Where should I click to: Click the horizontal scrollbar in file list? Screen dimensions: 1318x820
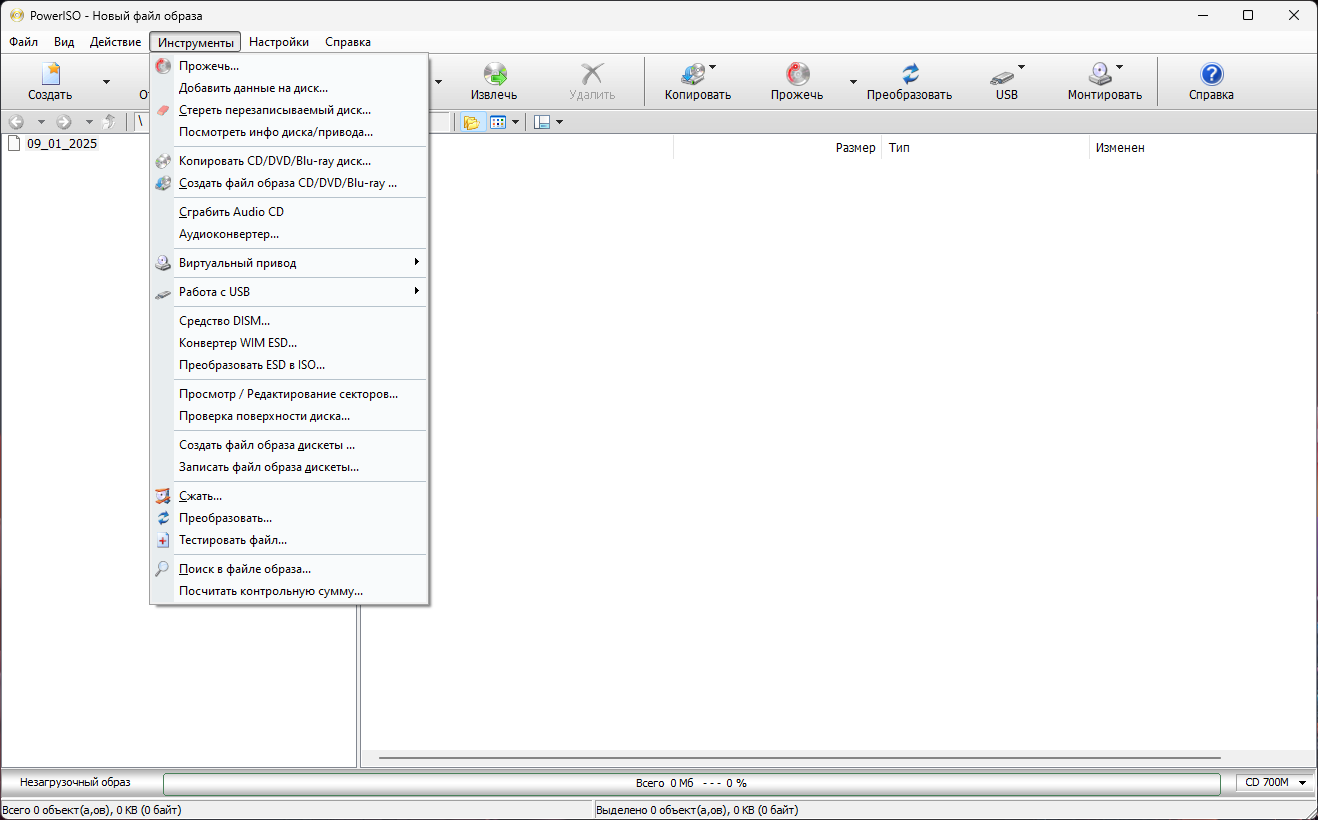(800, 758)
